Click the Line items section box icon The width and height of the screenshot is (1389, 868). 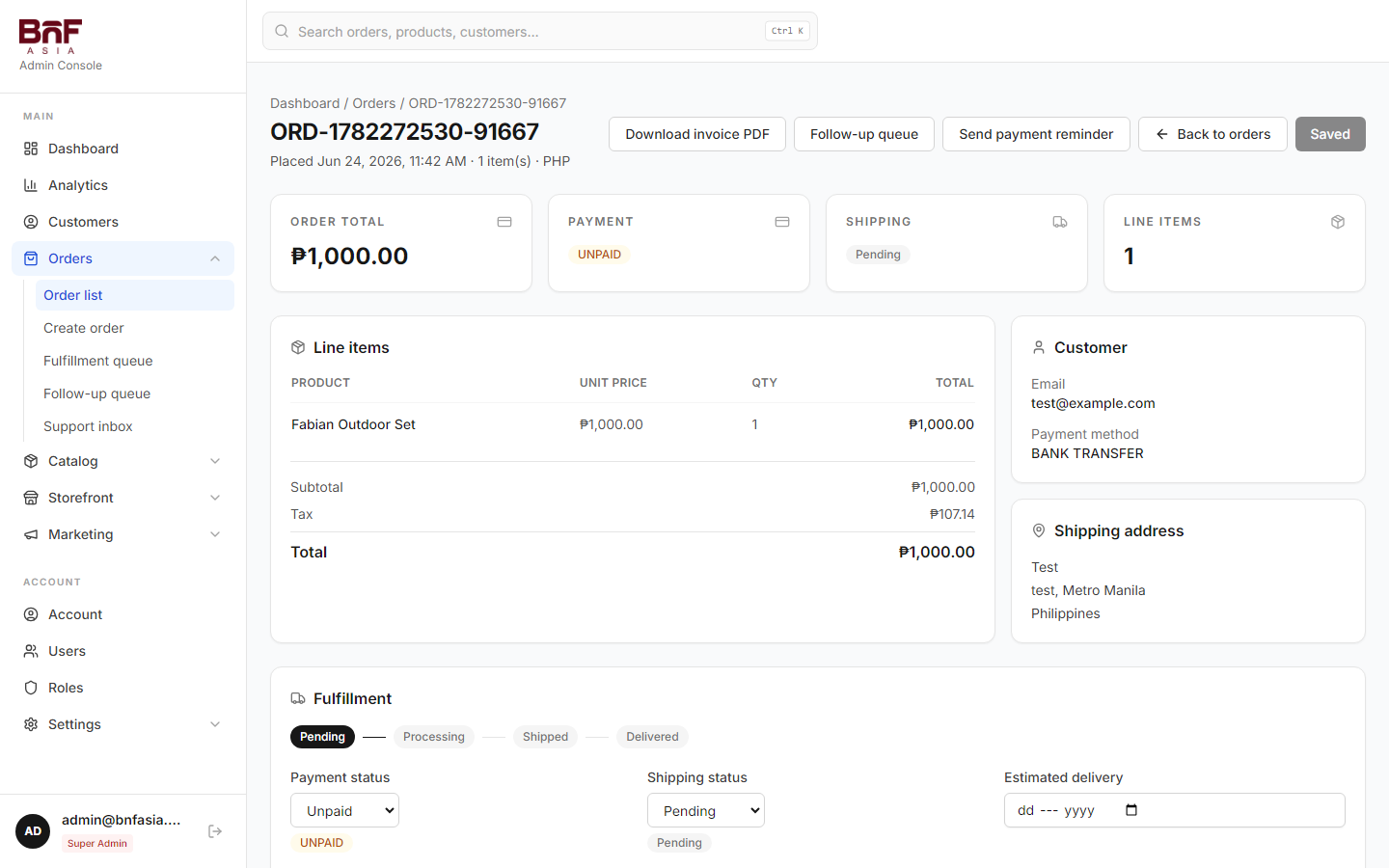coord(298,347)
